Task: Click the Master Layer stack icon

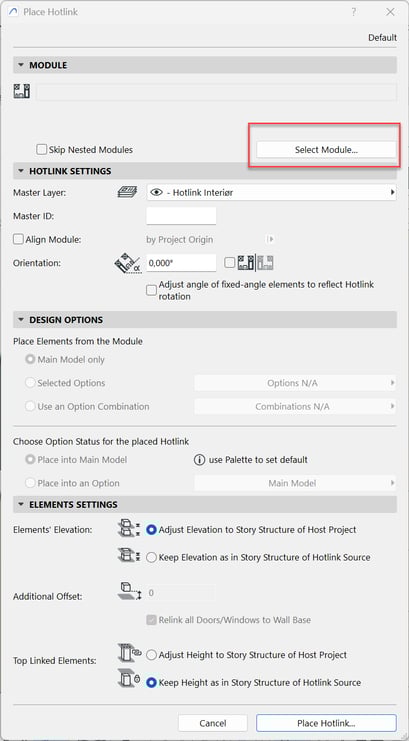Action: [127, 192]
